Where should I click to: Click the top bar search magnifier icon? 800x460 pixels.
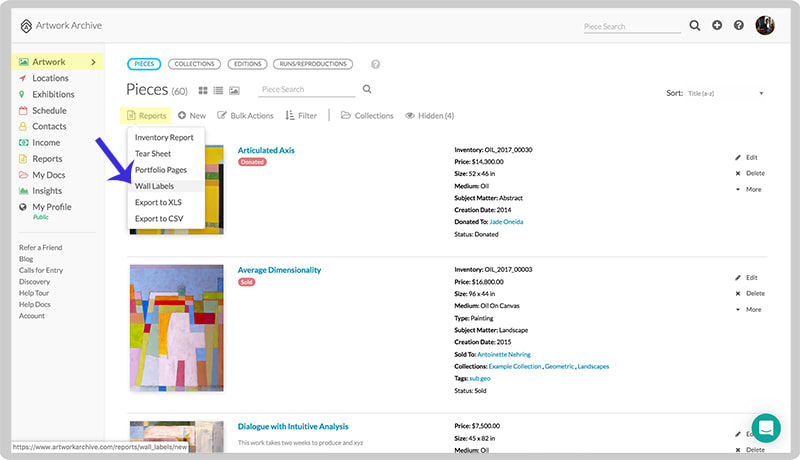pyautogui.click(x=695, y=25)
